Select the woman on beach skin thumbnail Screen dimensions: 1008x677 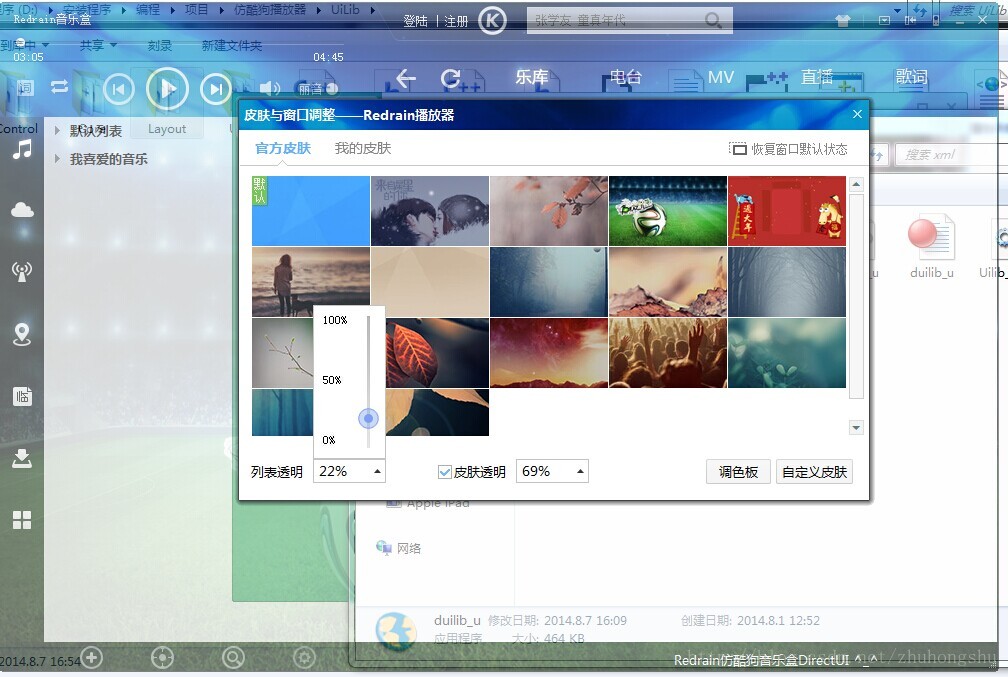[310, 282]
